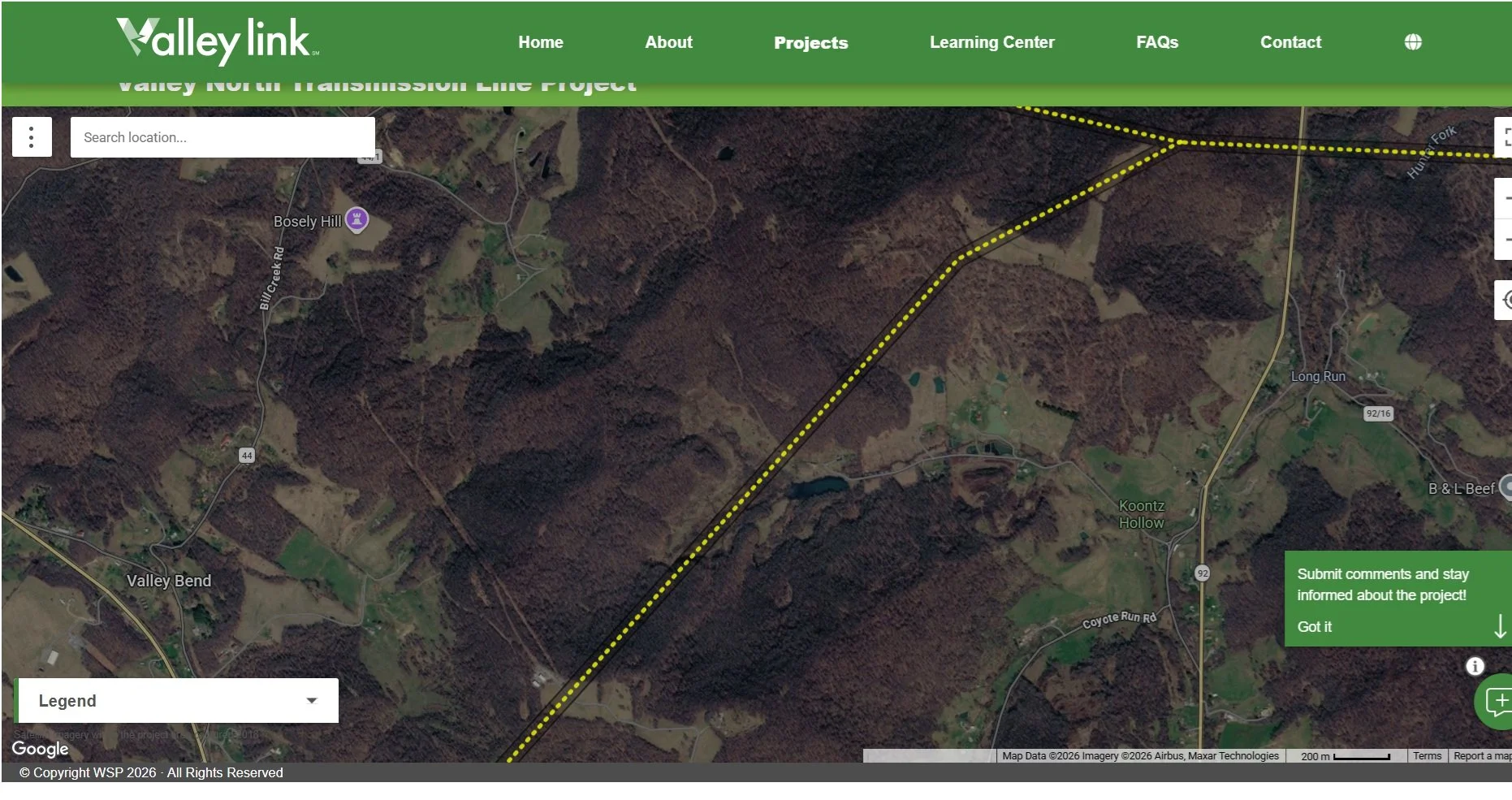This screenshot has height=800, width=1512.
Task: Click the Valley Bend place label
Action: [169, 581]
